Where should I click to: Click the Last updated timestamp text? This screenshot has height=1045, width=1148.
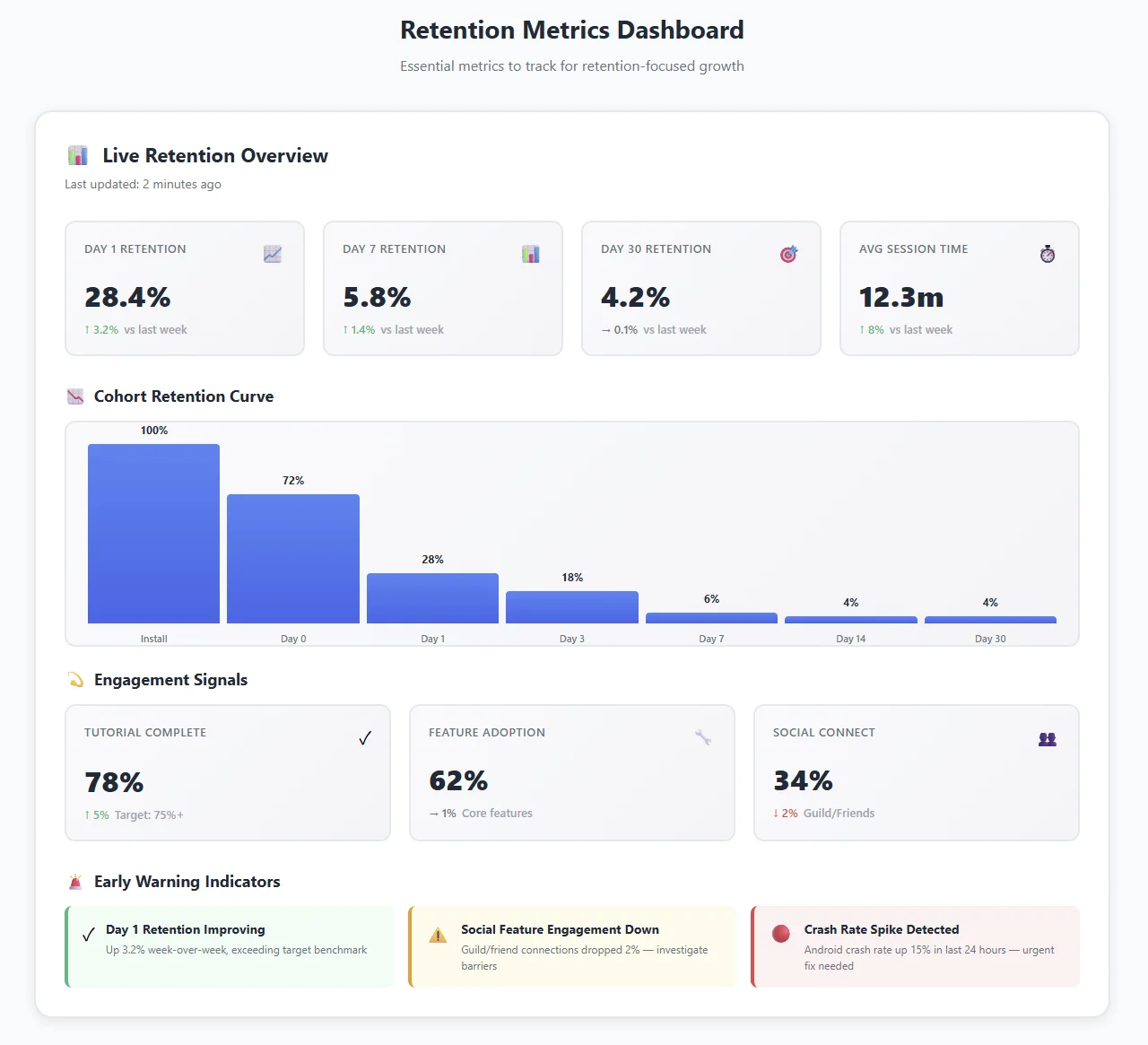coord(143,184)
